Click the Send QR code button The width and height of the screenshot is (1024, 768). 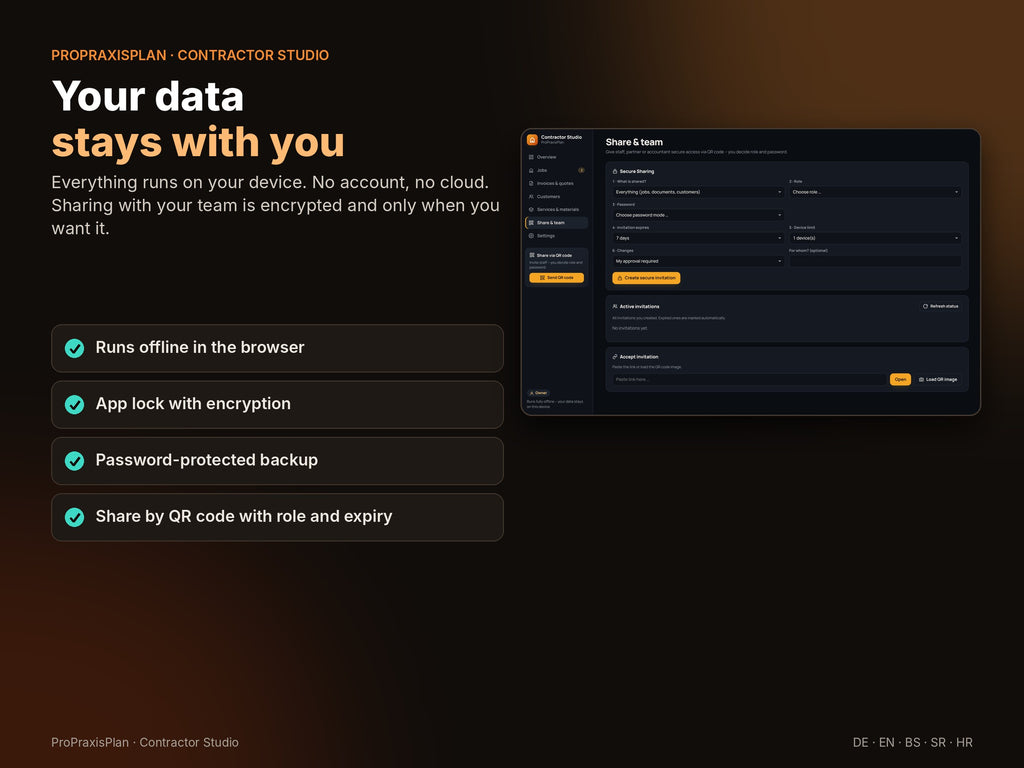click(556, 278)
